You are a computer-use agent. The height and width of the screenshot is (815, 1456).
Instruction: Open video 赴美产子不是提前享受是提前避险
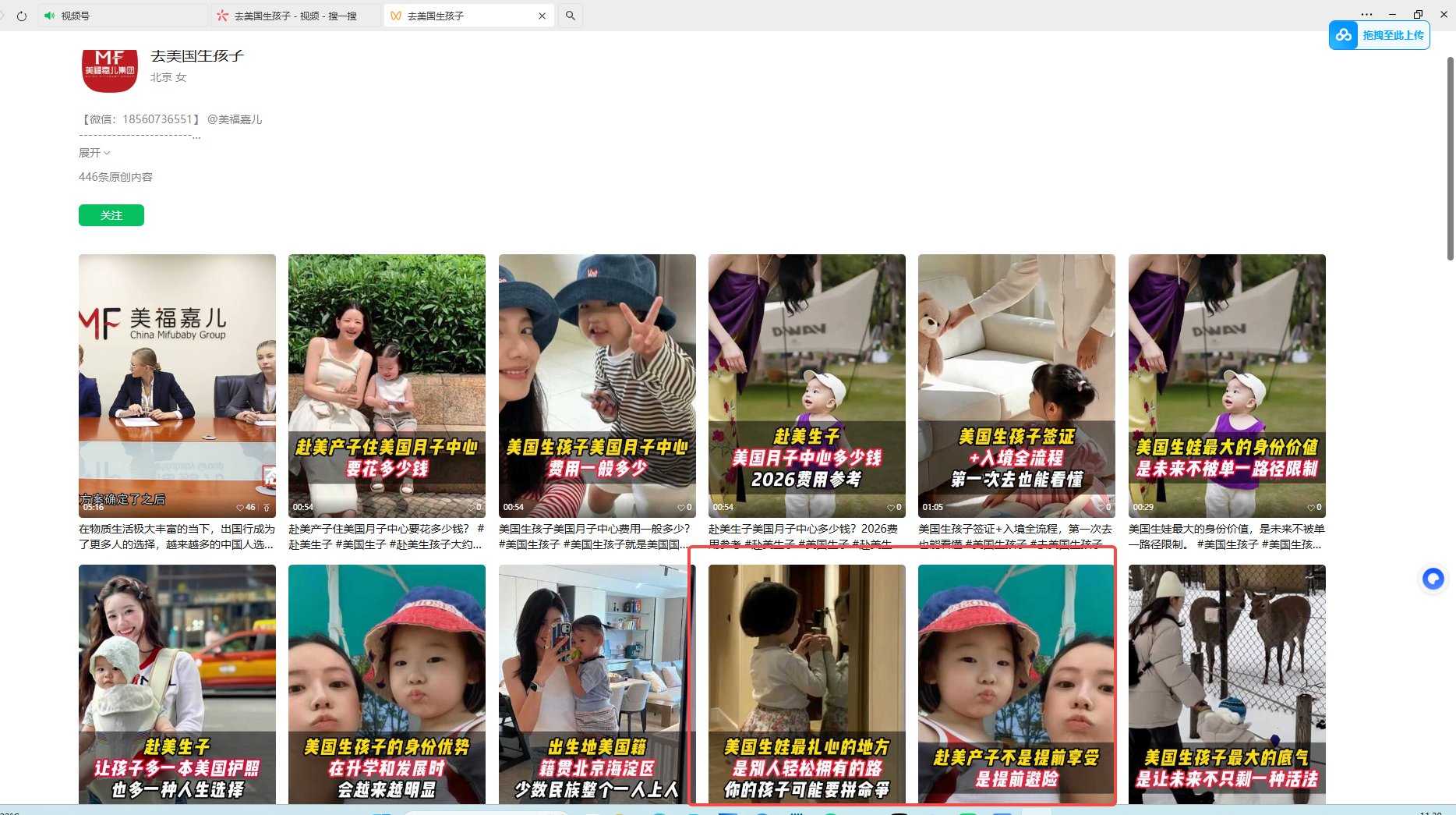pos(1016,684)
